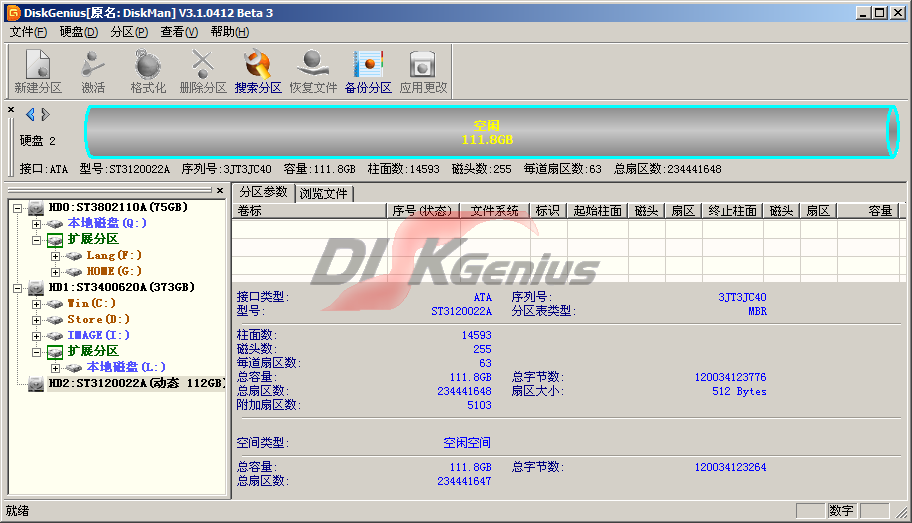Viewport: 912px width, 523px height.
Task: Open the 查看(V) menu
Action: coord(179,32)
